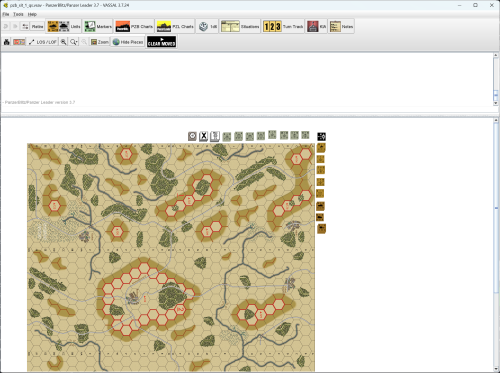Click the CLEAR MOVED button
Screen dimensions: 500x373
pyautogui.click(x=161, y=42)
